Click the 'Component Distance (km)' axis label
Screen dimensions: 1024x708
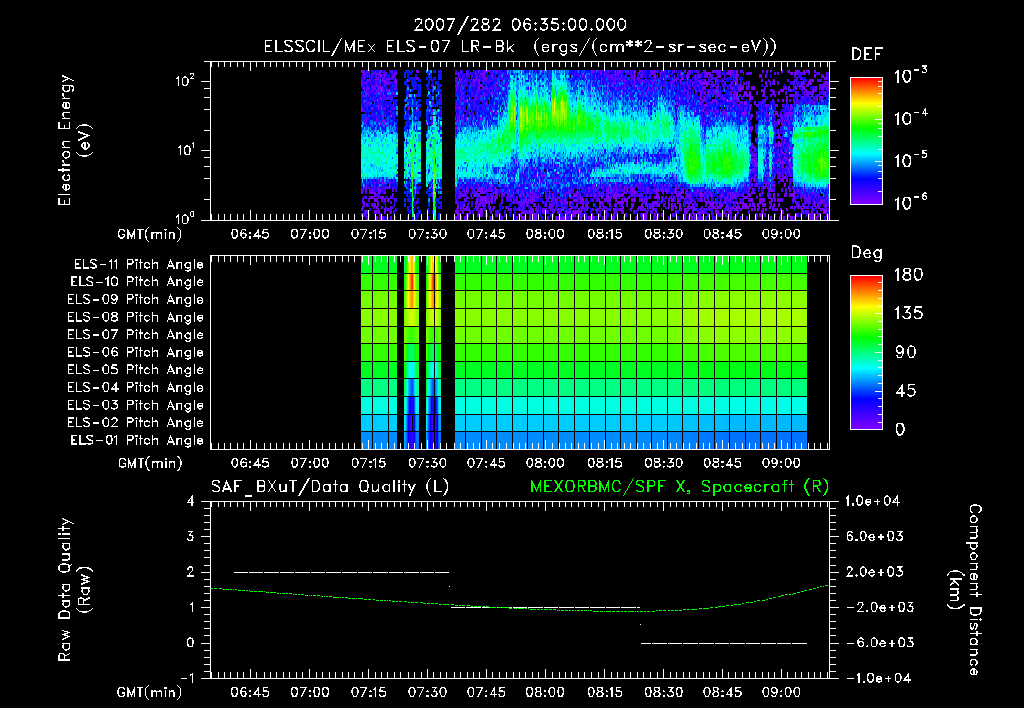pos(964,590)
